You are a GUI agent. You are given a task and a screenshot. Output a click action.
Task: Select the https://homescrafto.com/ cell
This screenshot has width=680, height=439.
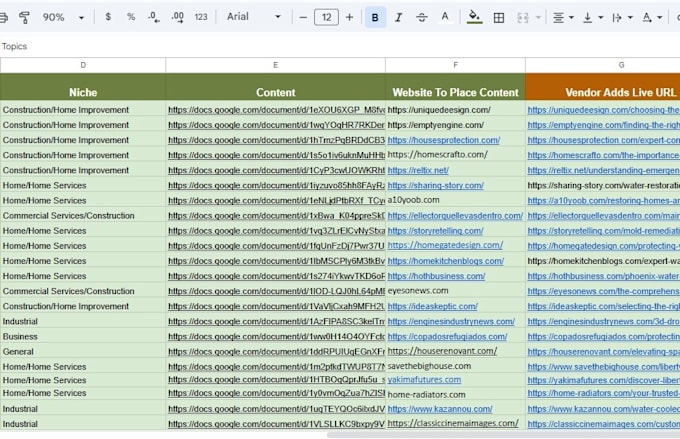(x=455, y=155)
